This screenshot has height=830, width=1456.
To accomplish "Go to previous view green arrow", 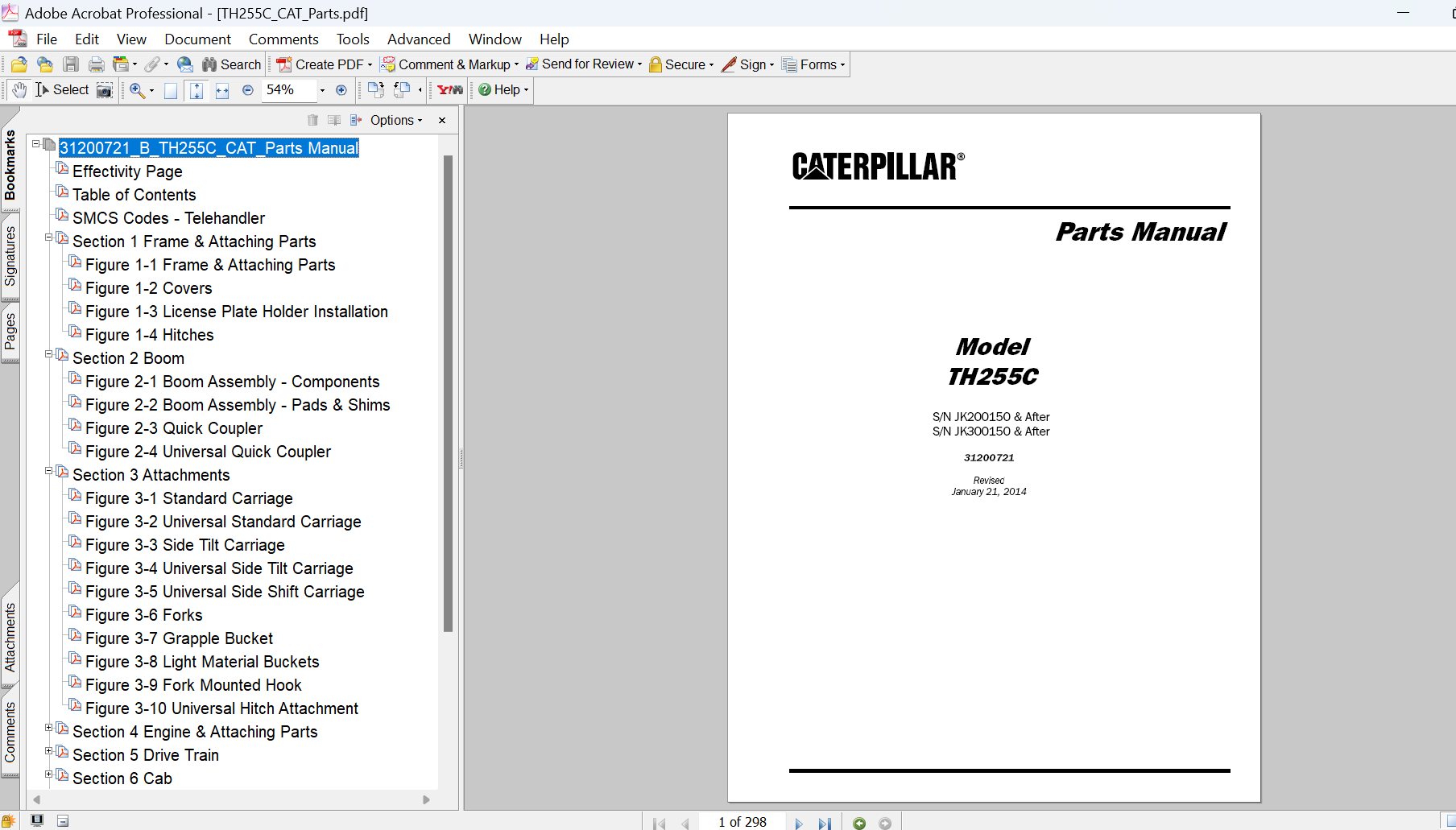I will [x=859, y=823].
